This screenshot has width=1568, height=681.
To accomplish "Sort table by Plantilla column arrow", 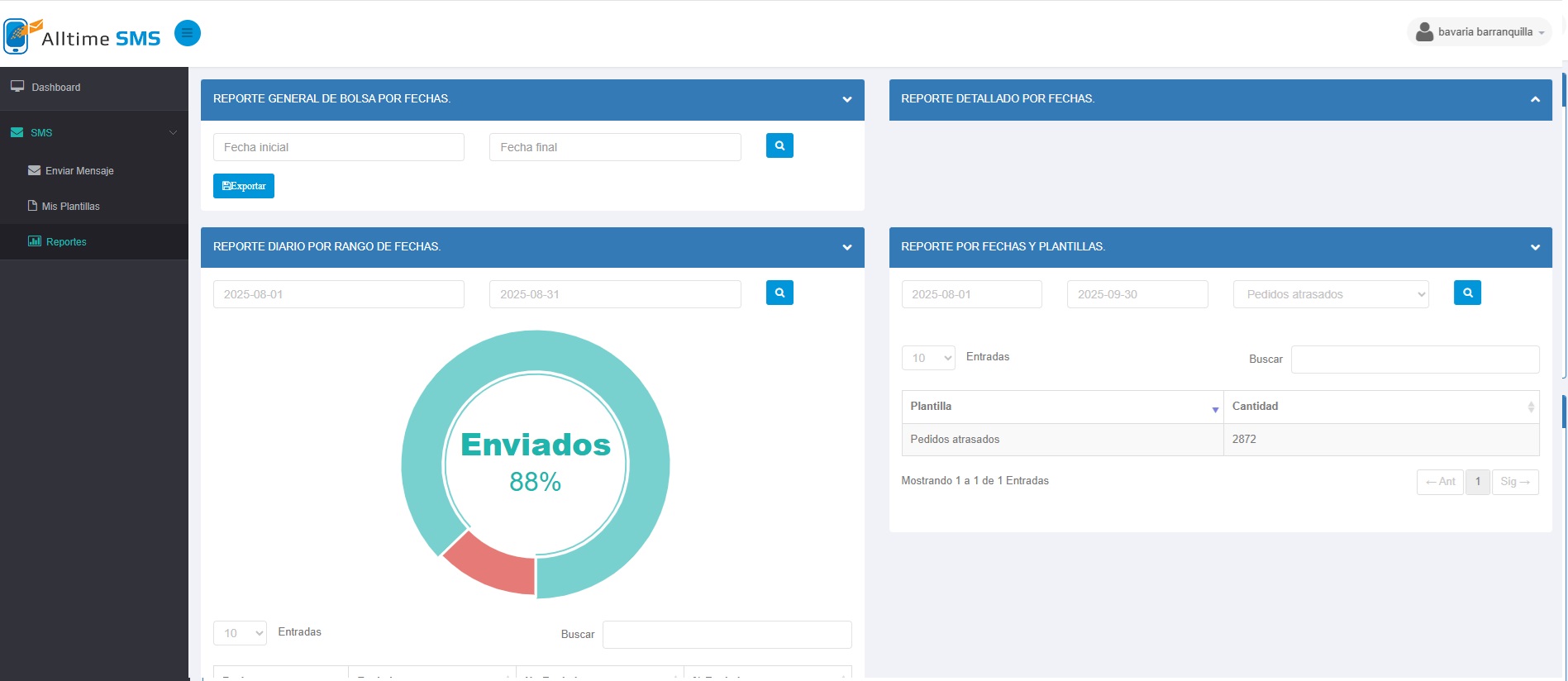I will [1214, 408].
